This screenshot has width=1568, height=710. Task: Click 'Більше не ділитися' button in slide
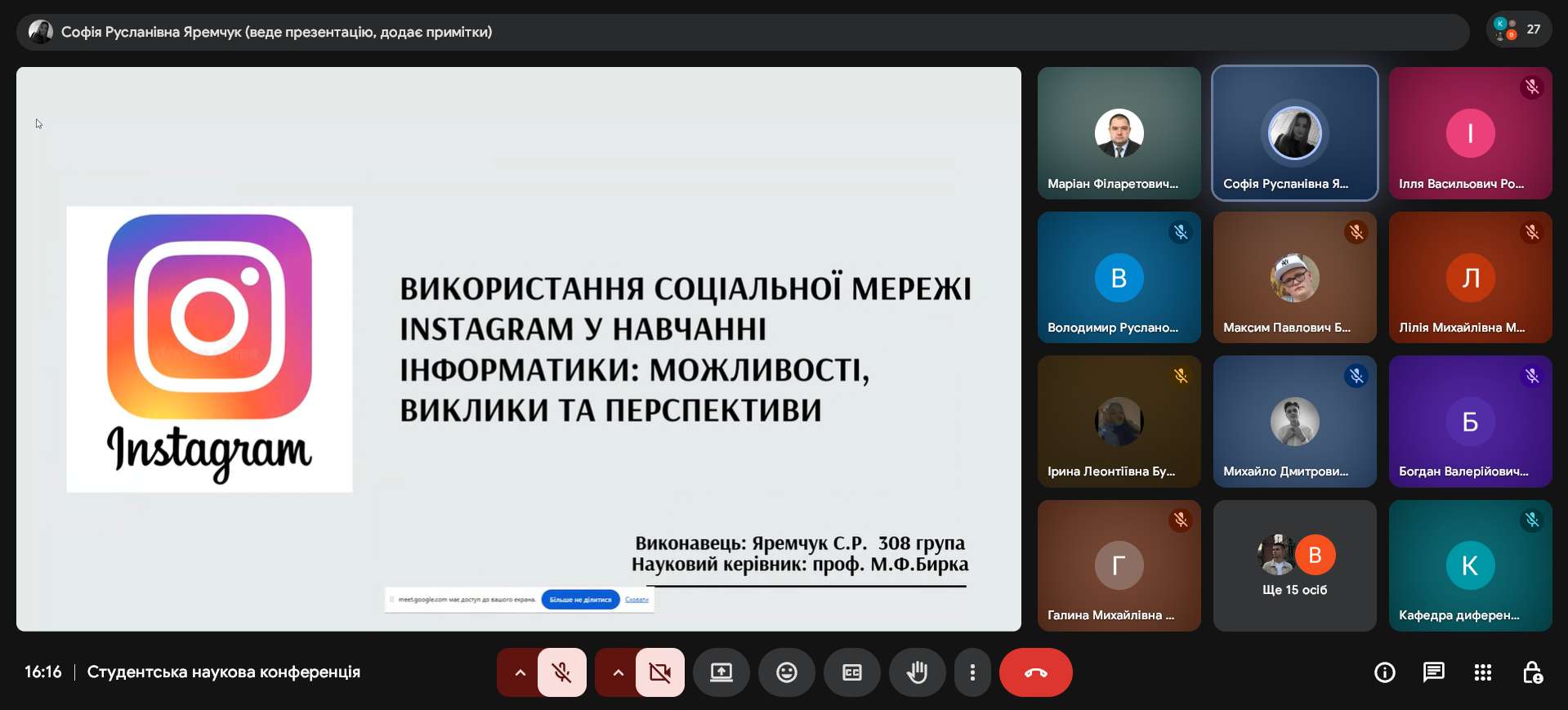pos(580,600)
